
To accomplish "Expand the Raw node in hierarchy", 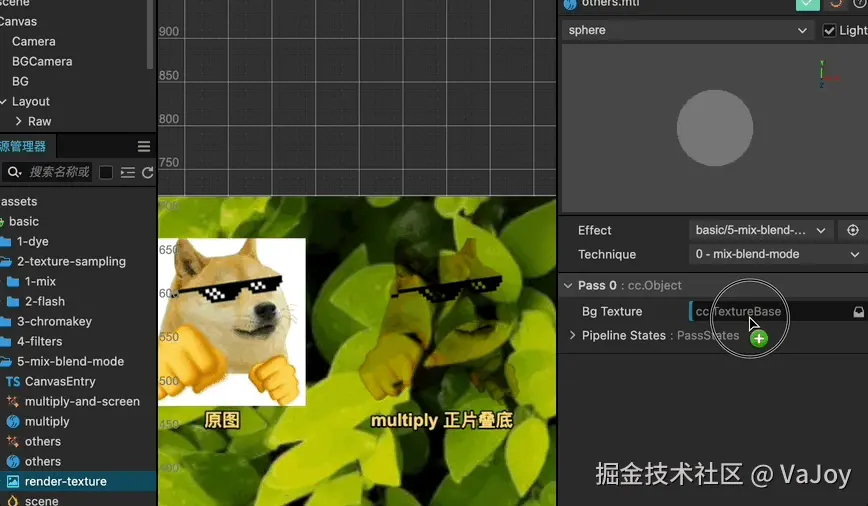I will coord(19,121).
